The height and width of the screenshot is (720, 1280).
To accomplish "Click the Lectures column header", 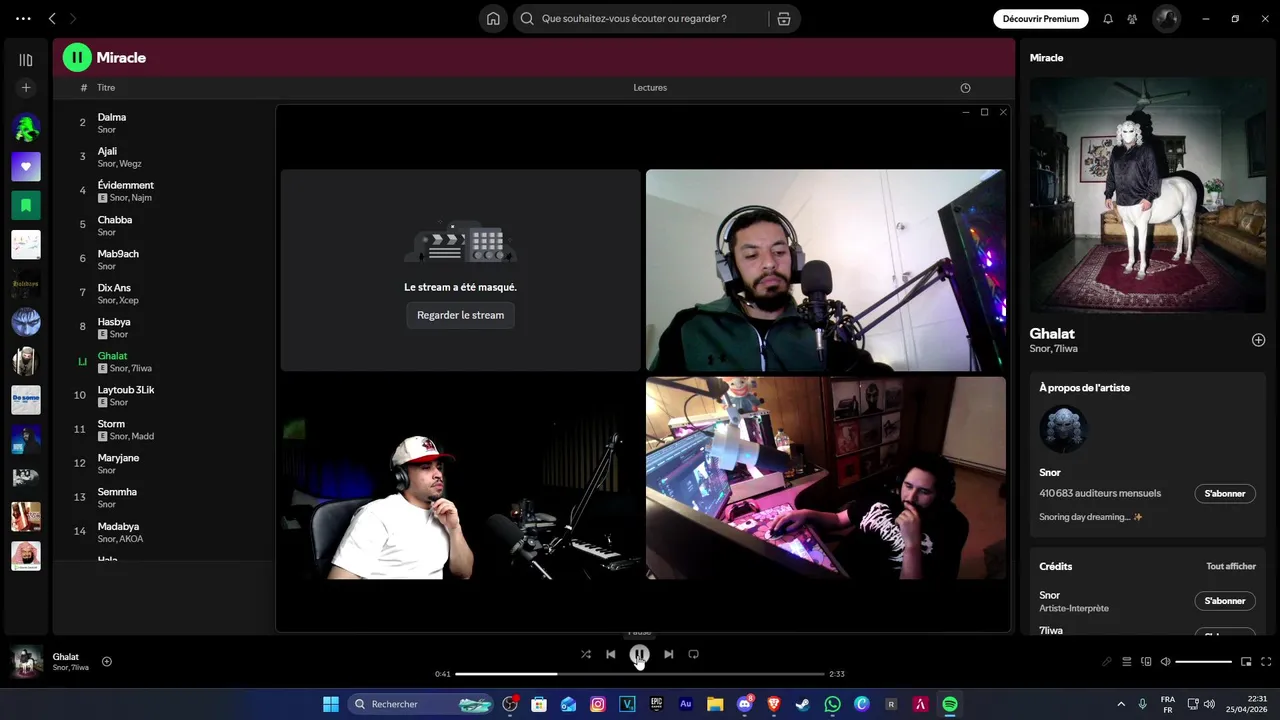I will [650, 88].
